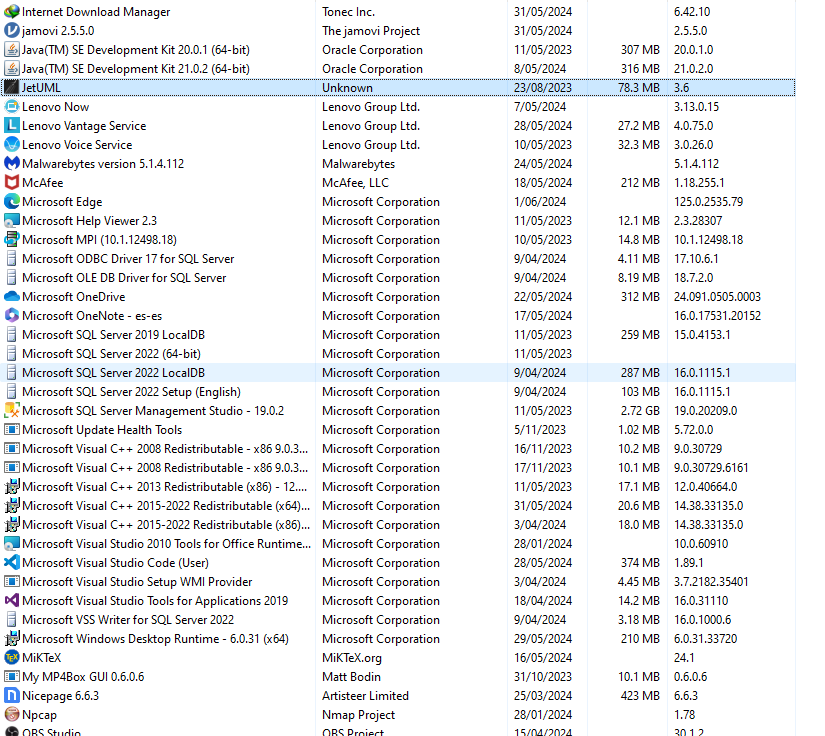This screenshot has width=825, height=736.
Task: Click the Malwarebytes icon
Action: tap(12, 164)
